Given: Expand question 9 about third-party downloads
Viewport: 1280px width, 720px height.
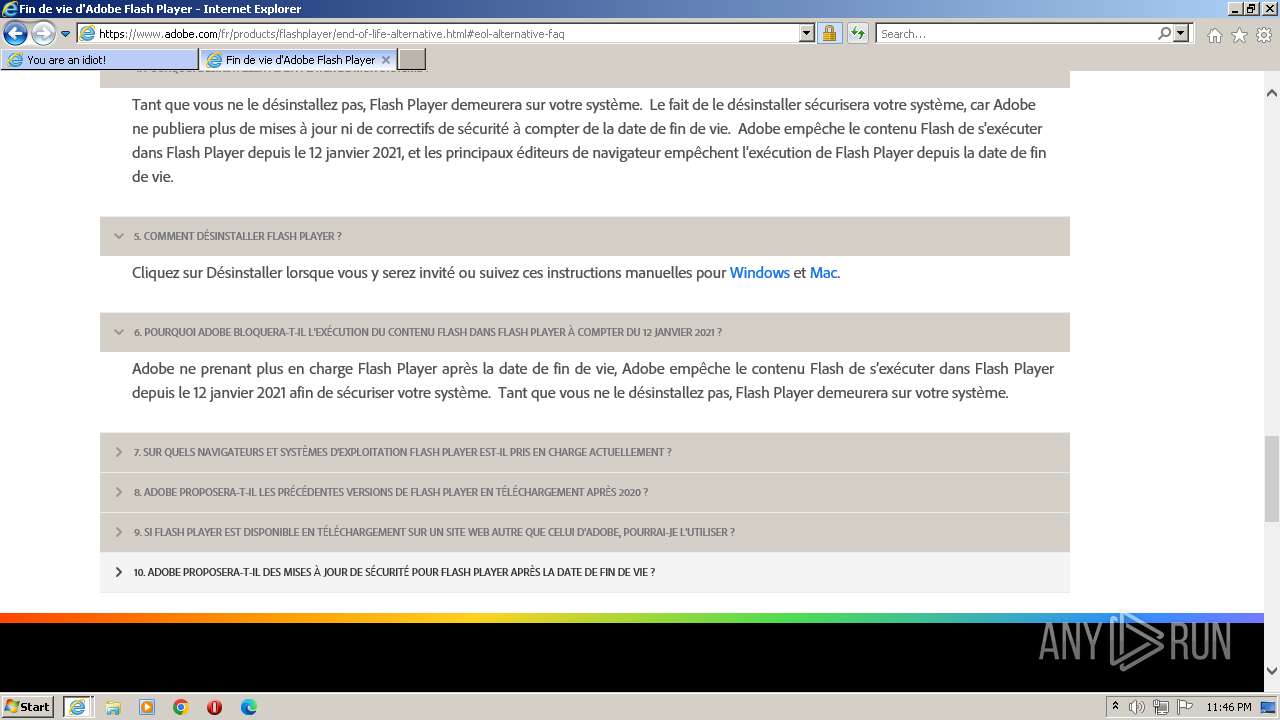Looking at the screenshot, I should point(585,532).
